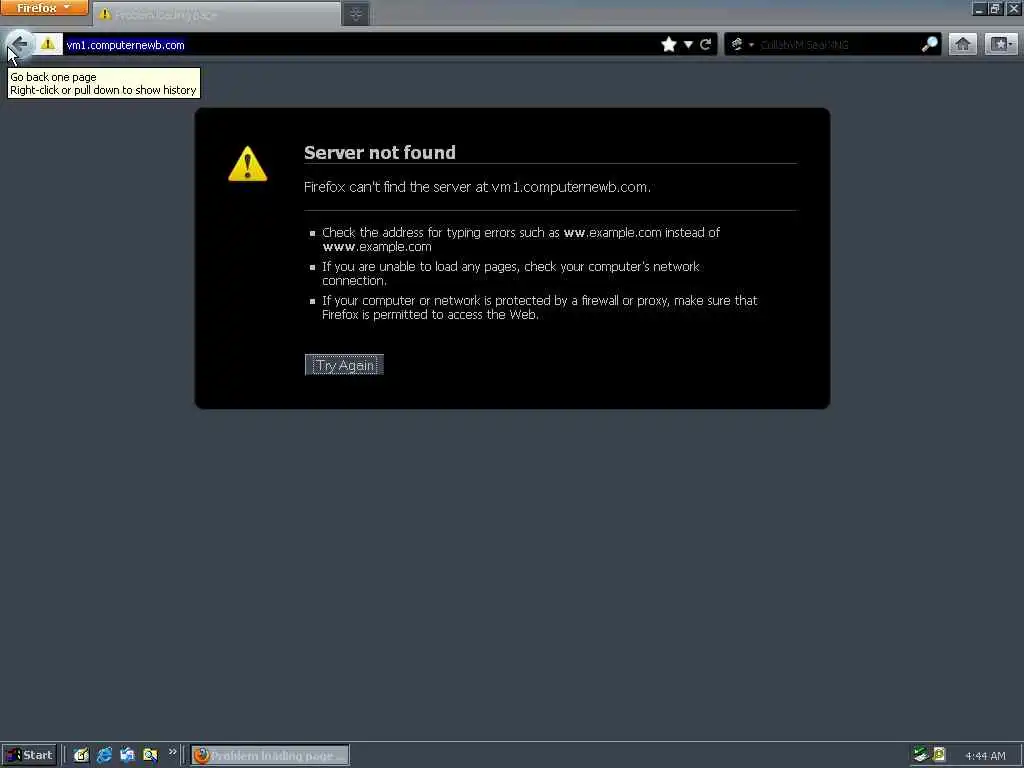This screenshot has height=768, width=1024.
Task: Go to the home page via house icon
Action: point(963,44)
